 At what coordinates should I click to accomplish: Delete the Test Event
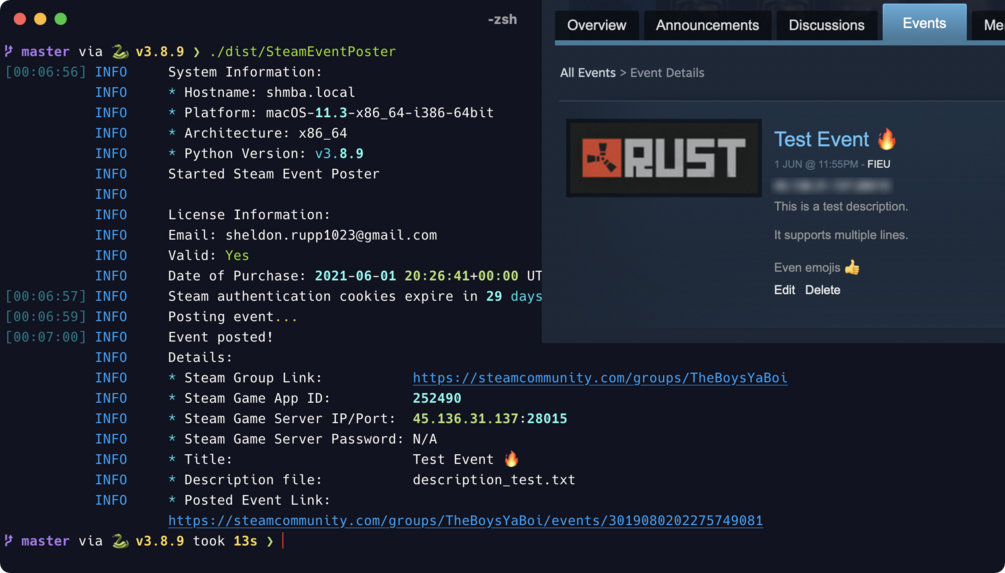click(x=822, y=290)
